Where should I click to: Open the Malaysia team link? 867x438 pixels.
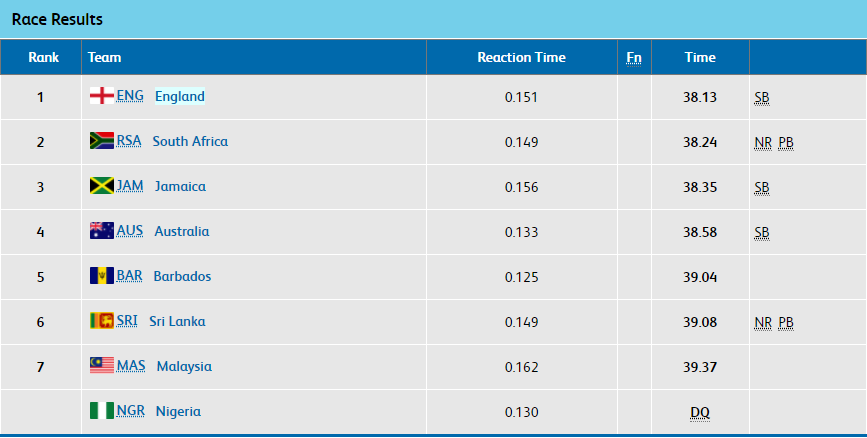(x=184, y=366)
